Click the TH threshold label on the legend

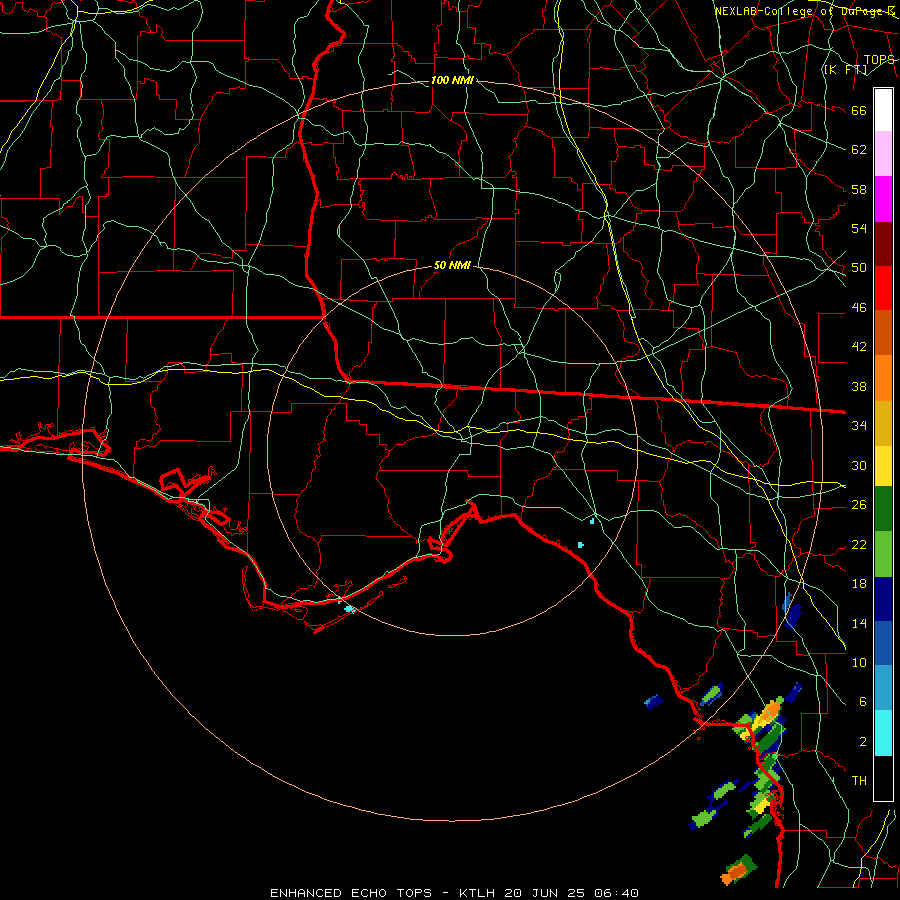pos(859,781)
